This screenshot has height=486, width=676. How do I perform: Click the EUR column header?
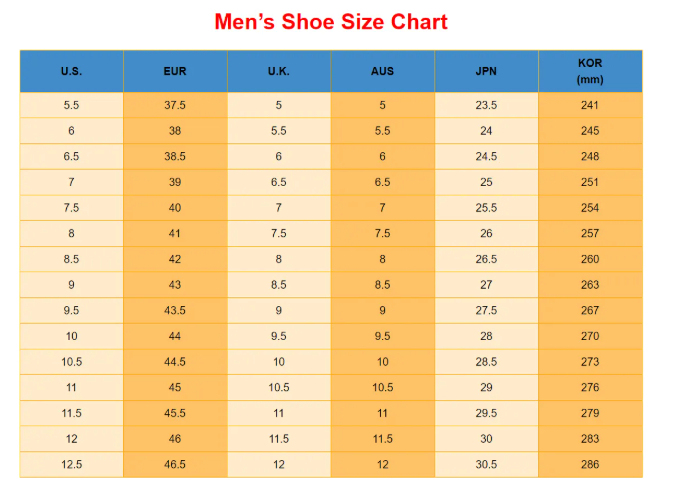coord(175,71)
